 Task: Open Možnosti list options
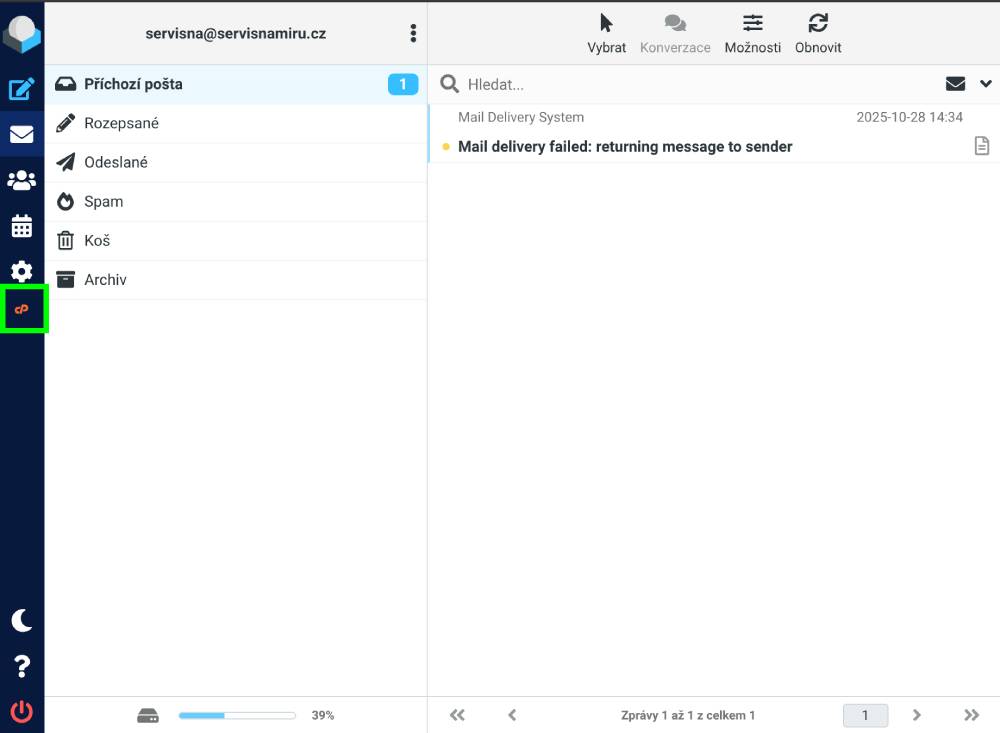pos(753,33)
